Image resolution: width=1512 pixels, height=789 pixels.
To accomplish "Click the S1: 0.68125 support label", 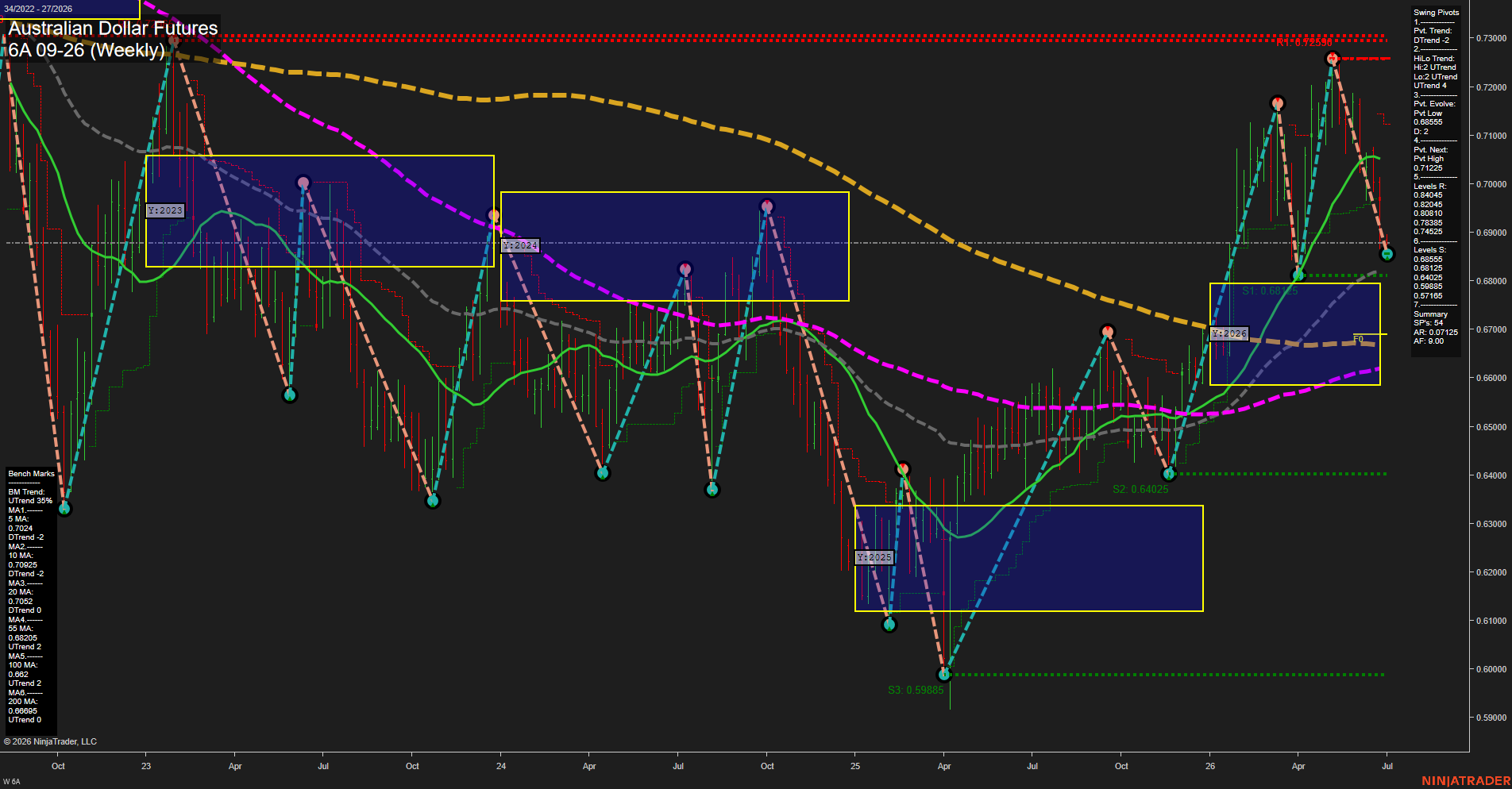I will (1270, 291).
